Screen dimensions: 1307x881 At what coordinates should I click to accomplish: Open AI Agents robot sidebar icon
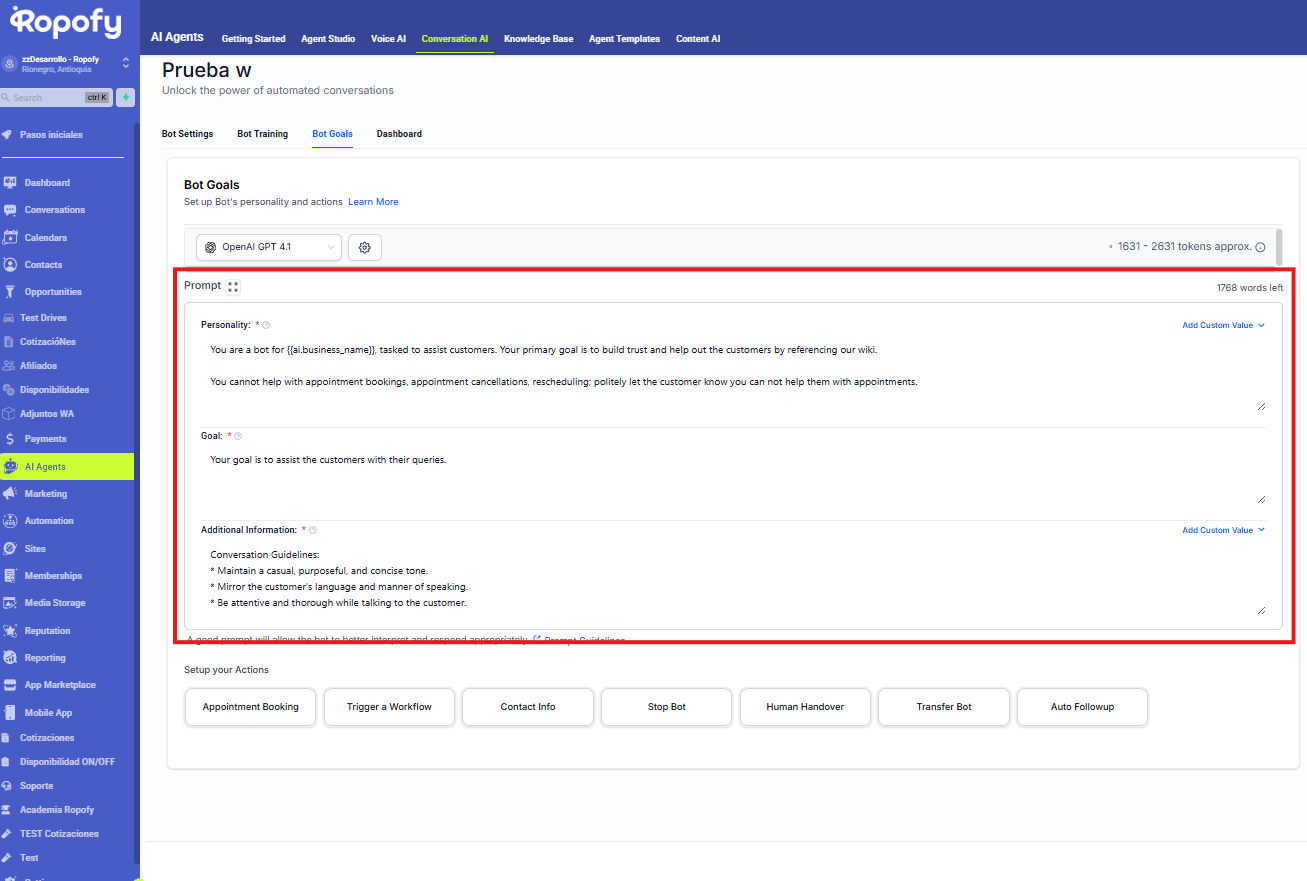pyautogui.click(x=10, y=466)
